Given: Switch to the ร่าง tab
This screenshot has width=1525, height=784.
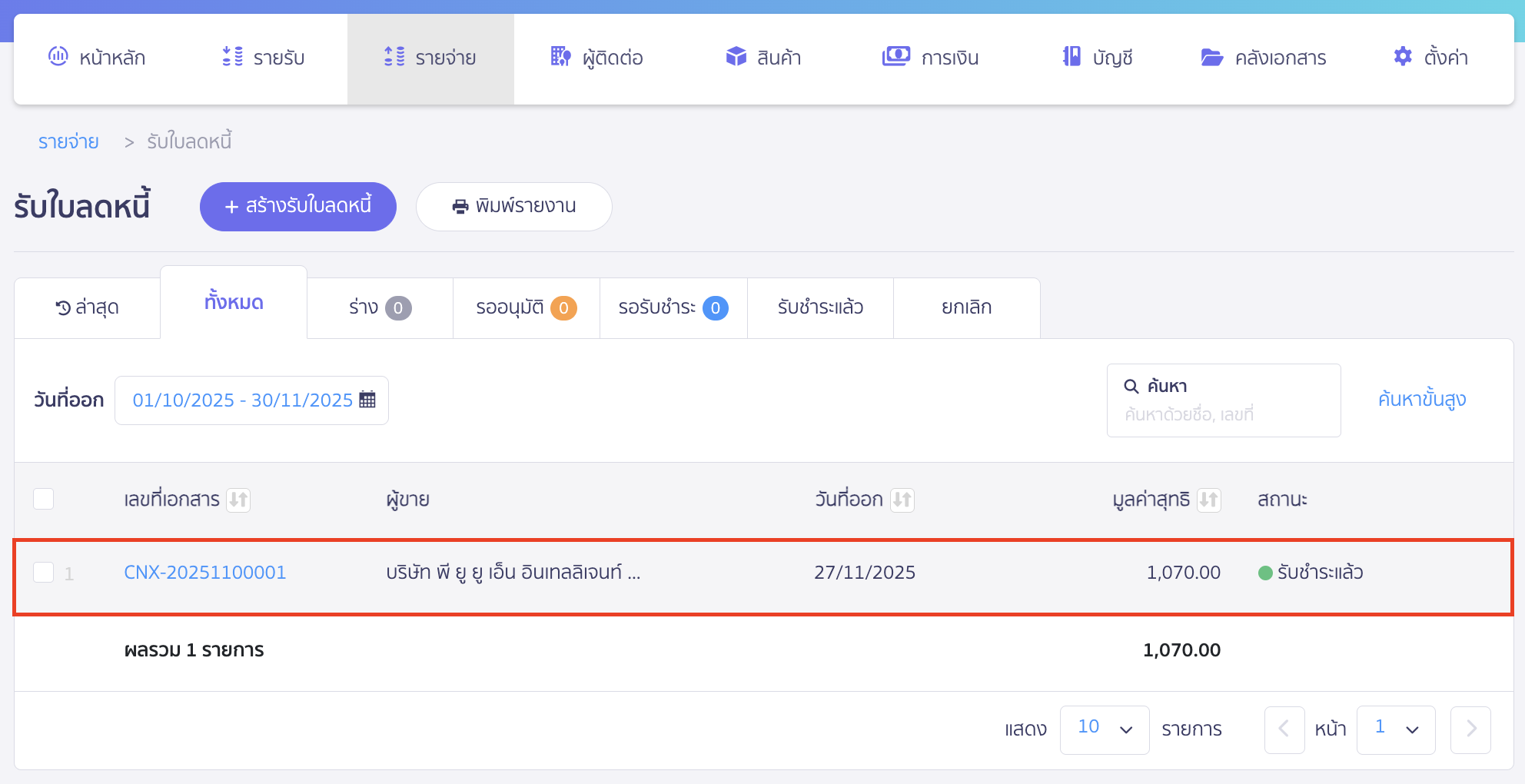Looking at the screenshot, I should (380, 307).
